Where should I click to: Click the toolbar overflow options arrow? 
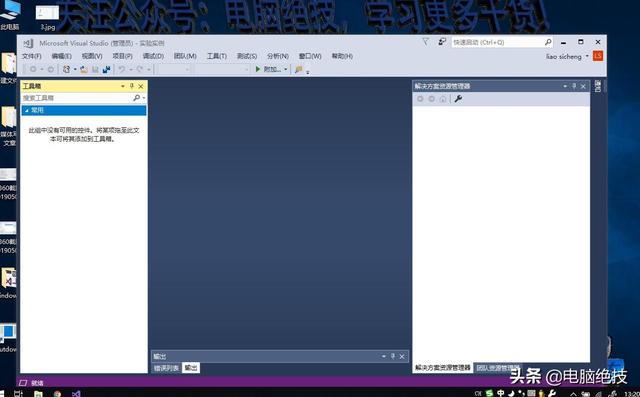tap(308, 72)
